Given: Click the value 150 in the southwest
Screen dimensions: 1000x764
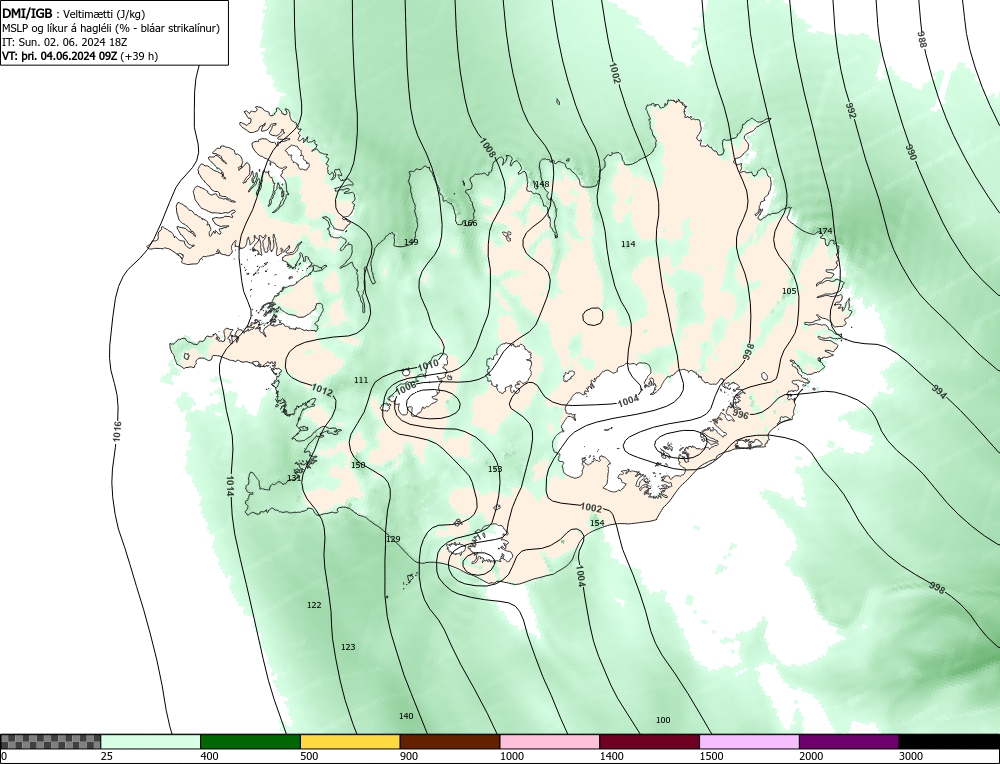Looking at the screenshot, I should pos(358,465).
